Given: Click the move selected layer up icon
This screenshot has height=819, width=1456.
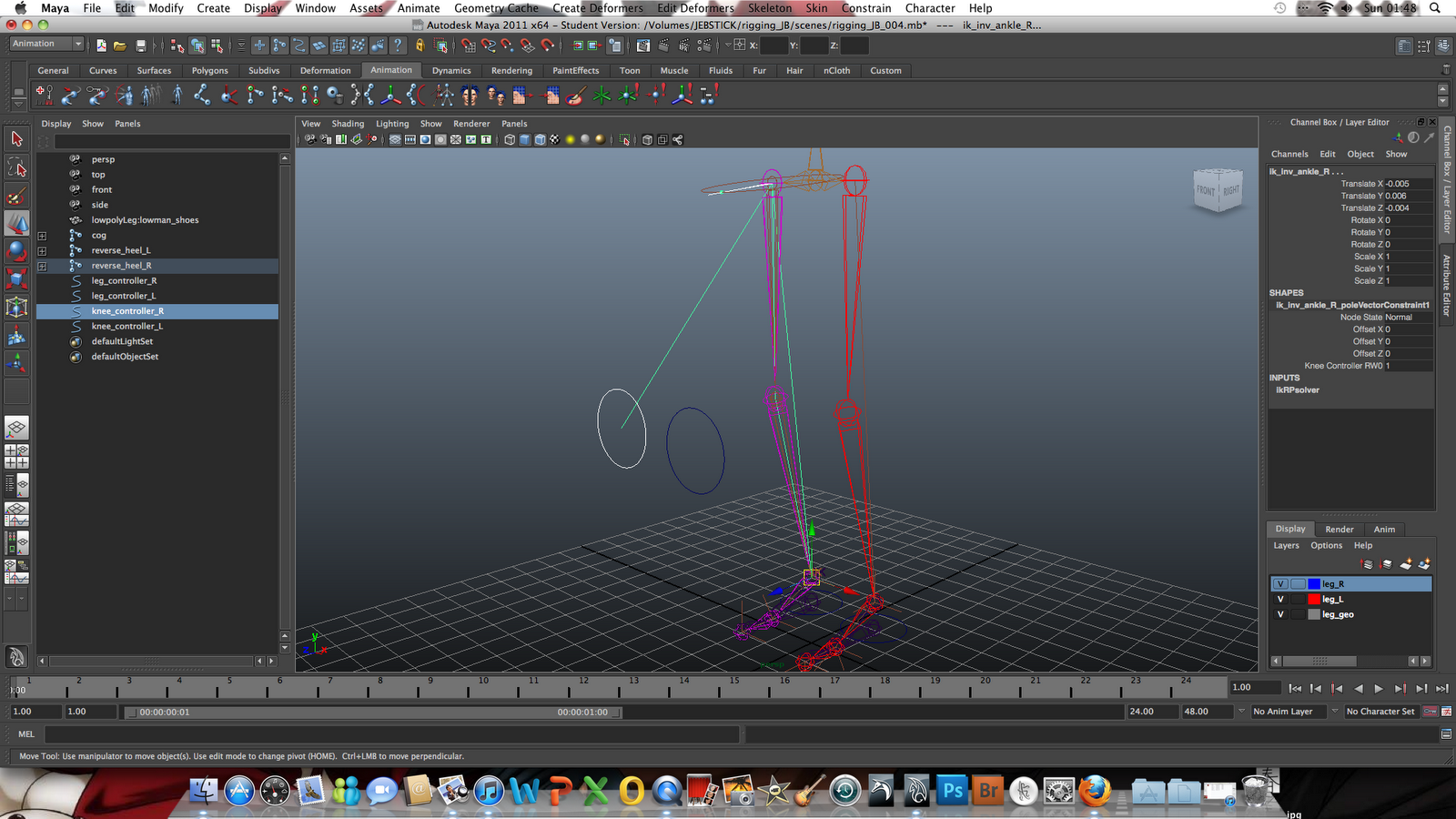Looking at the screenshot, I should pos(1366,563).
